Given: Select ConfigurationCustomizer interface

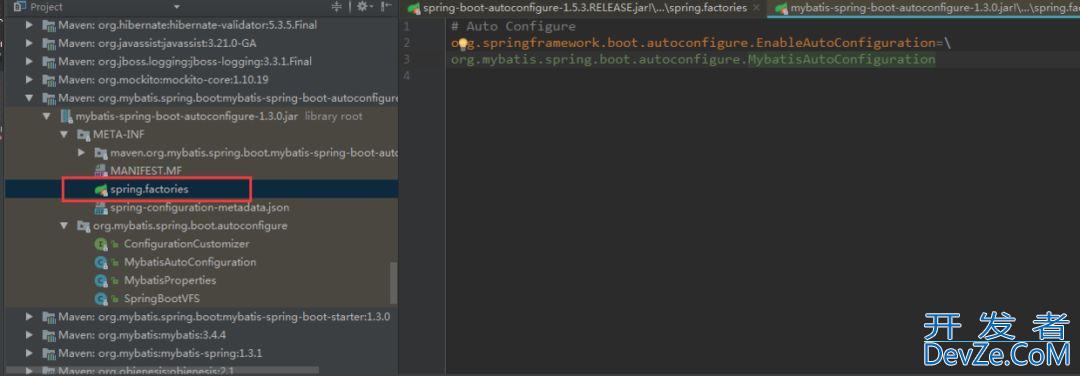Looking at the screenshot, I should click(x=187, y=244).
